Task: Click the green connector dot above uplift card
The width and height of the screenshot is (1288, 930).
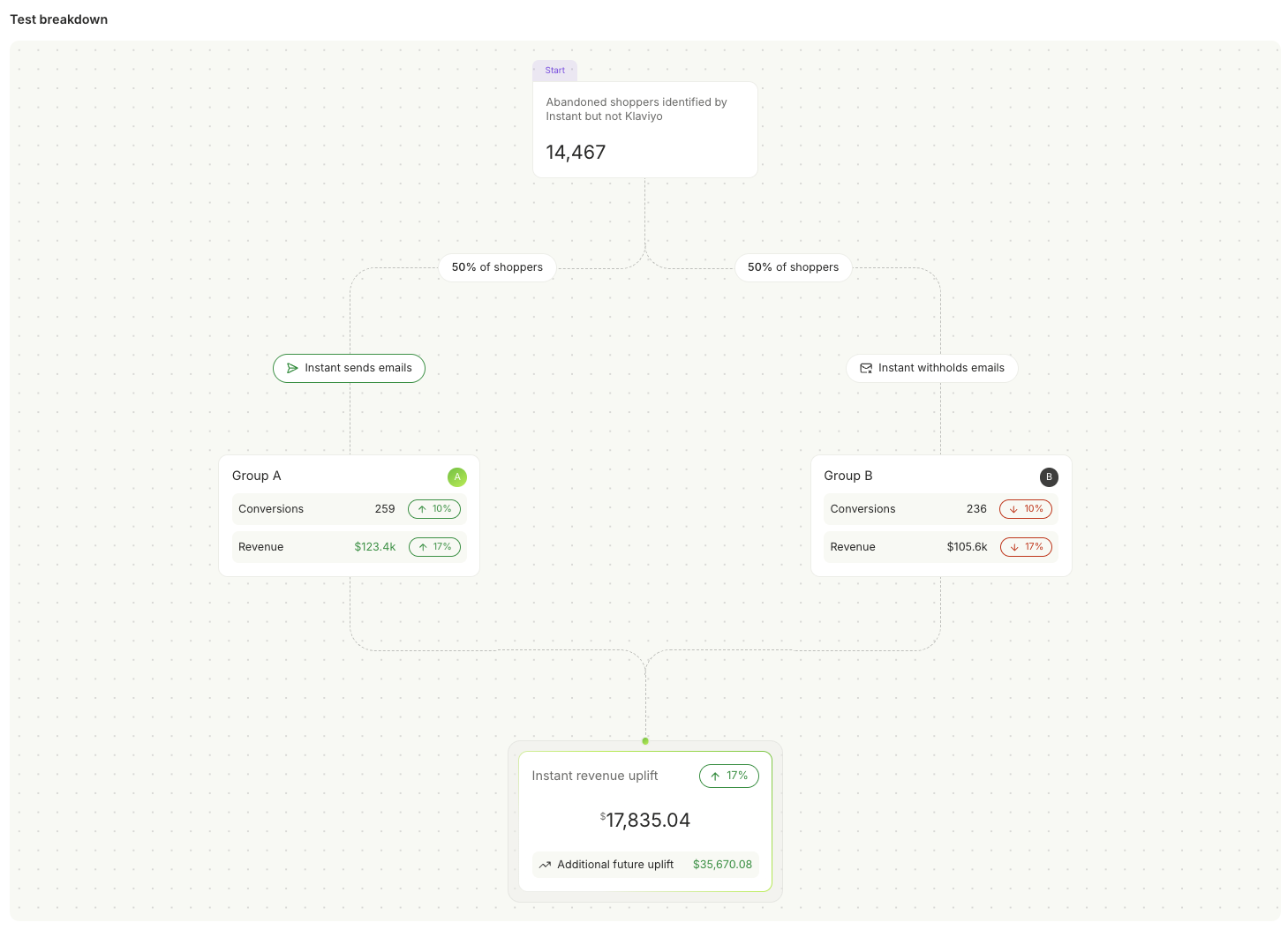Action: pyautogui.click(x=645, y=741)
